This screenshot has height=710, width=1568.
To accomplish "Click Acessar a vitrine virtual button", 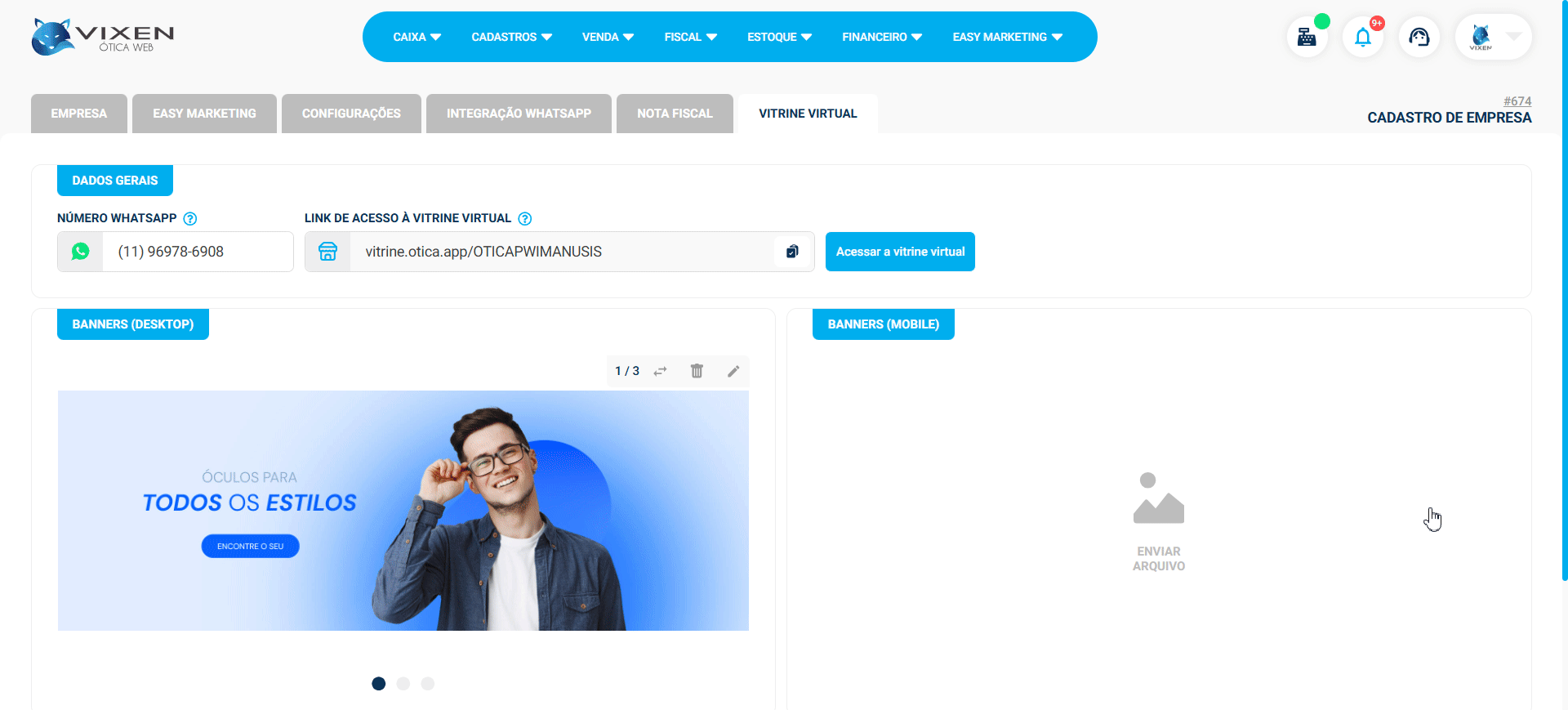I will (900, 252).
